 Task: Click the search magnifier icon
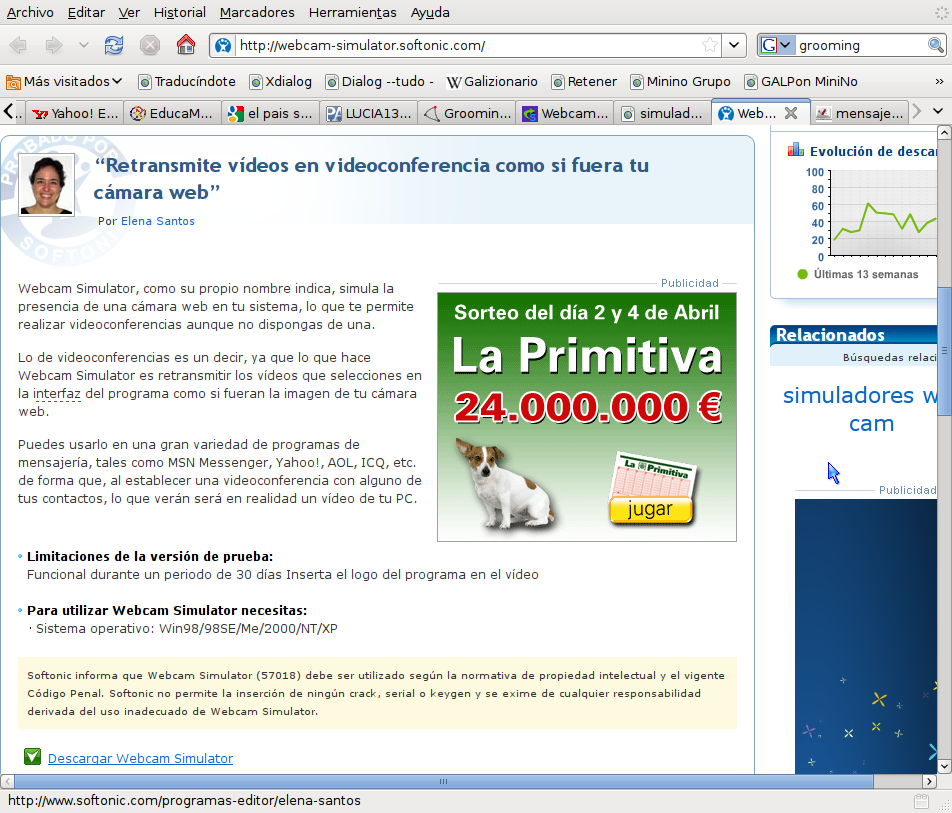pyautogui.click(x=936, y=46)
